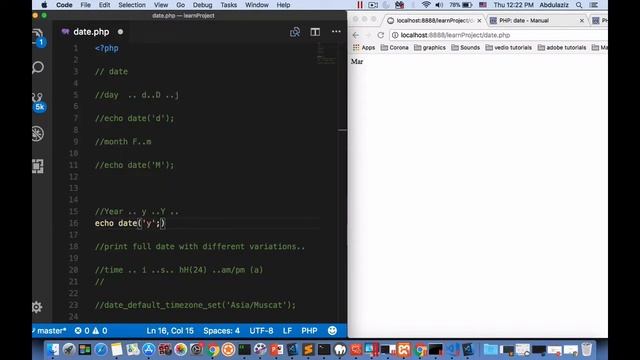The width and height of the screenshot is (640, 360).
Task: Open Finder from the Dock
Action: [53, 349]
